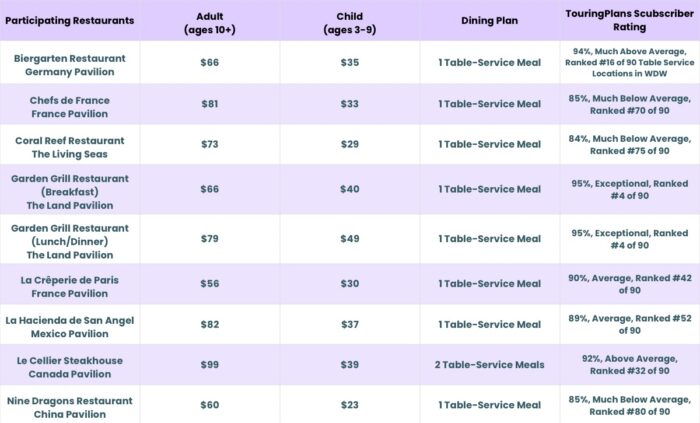Viewport: 700px width, 423px height.
Task: Select the Dining Plan column header
Action: click(490, 20)
